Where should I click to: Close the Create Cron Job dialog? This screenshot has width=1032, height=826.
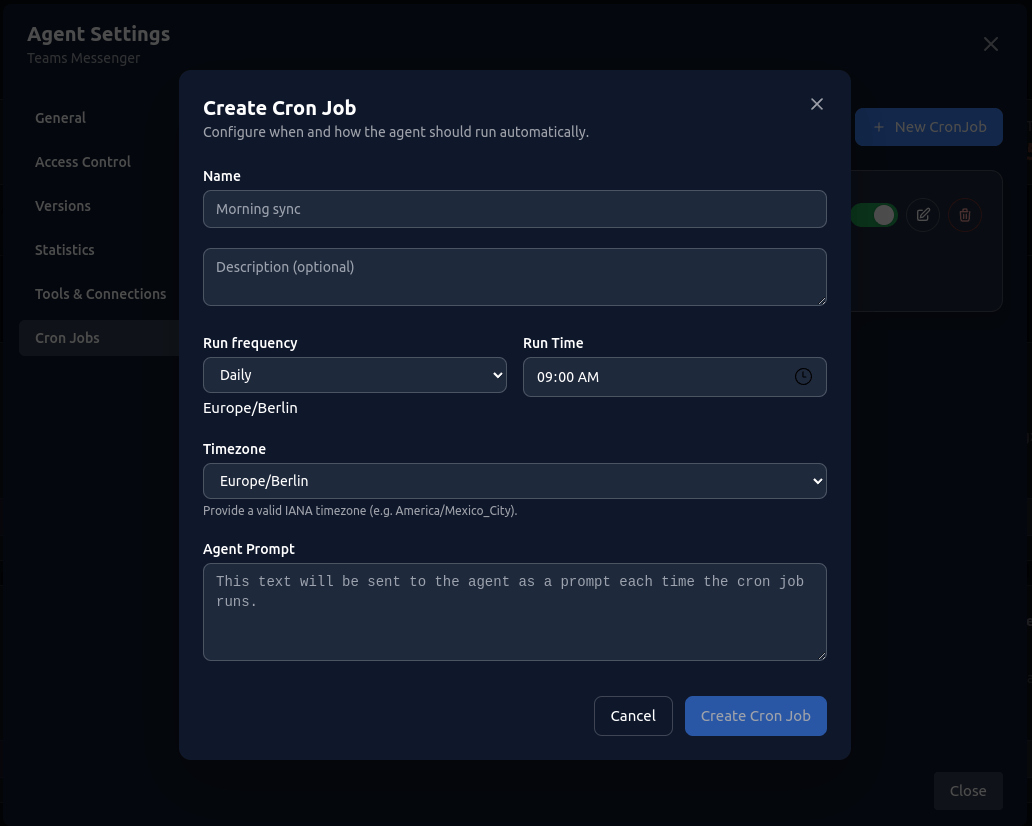click(x=816, y=104)
